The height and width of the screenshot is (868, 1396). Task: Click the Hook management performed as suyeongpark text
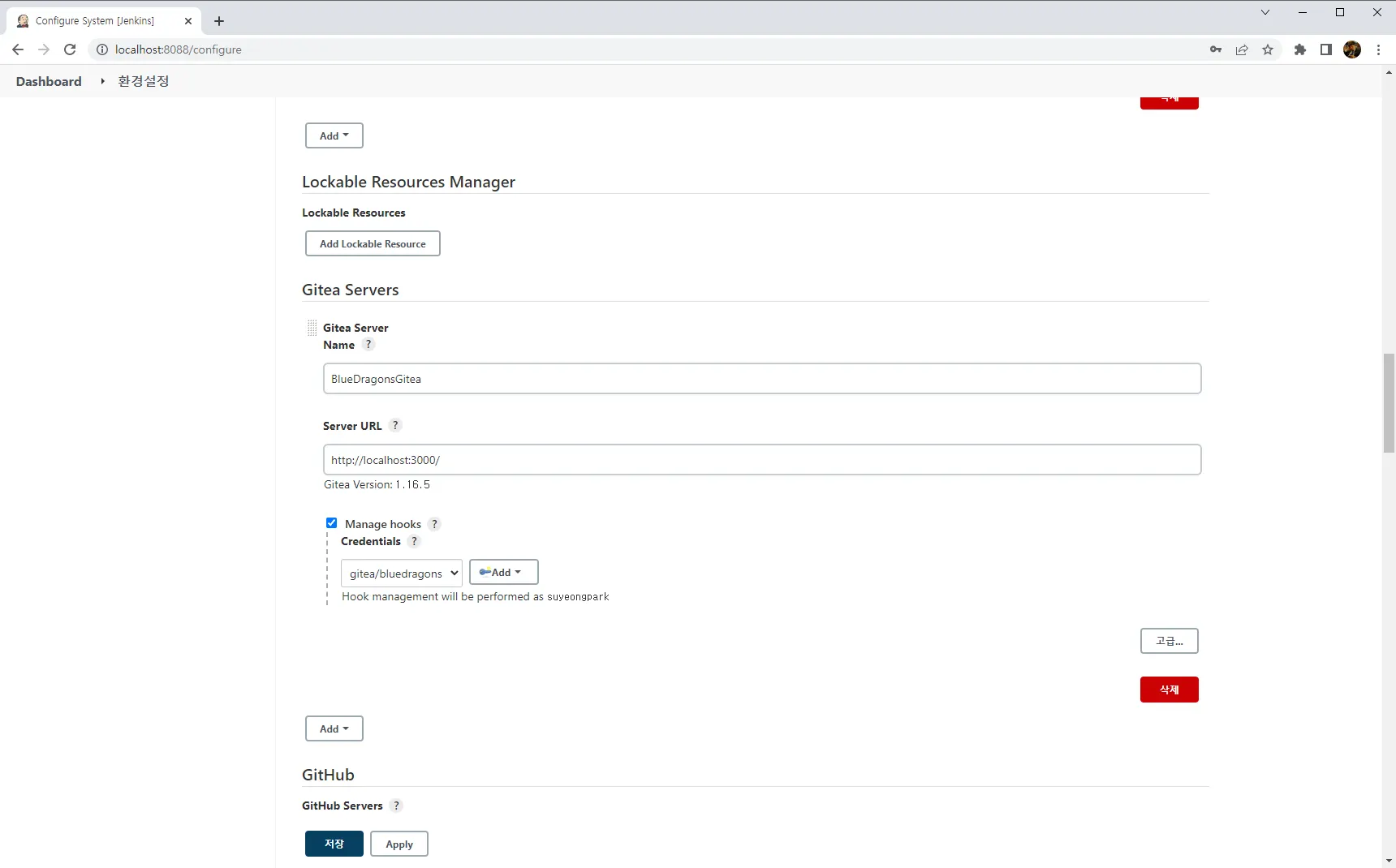(x=476, y=596)
